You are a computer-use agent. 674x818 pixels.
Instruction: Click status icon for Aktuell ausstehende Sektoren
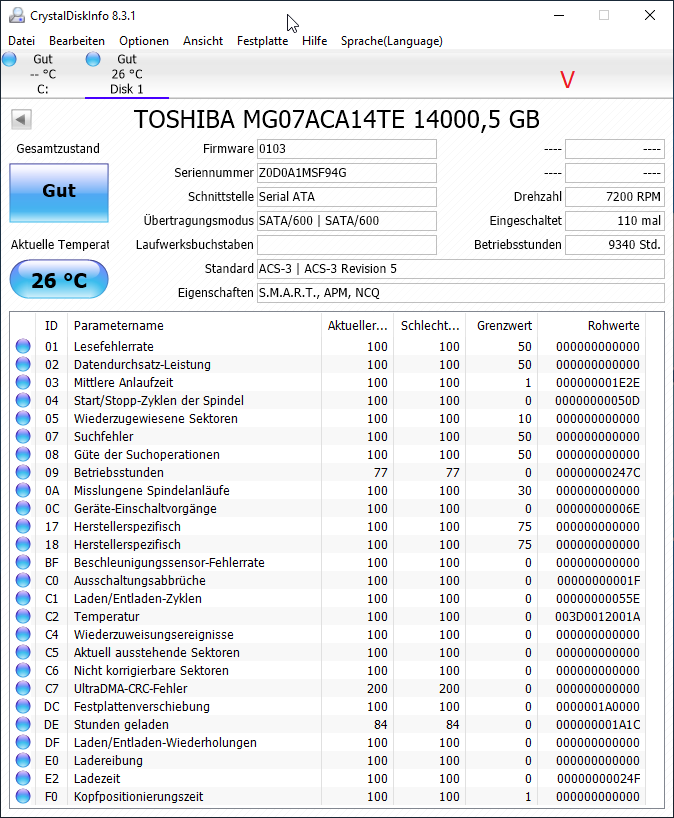pyautogui.click(x=23, y=652)
